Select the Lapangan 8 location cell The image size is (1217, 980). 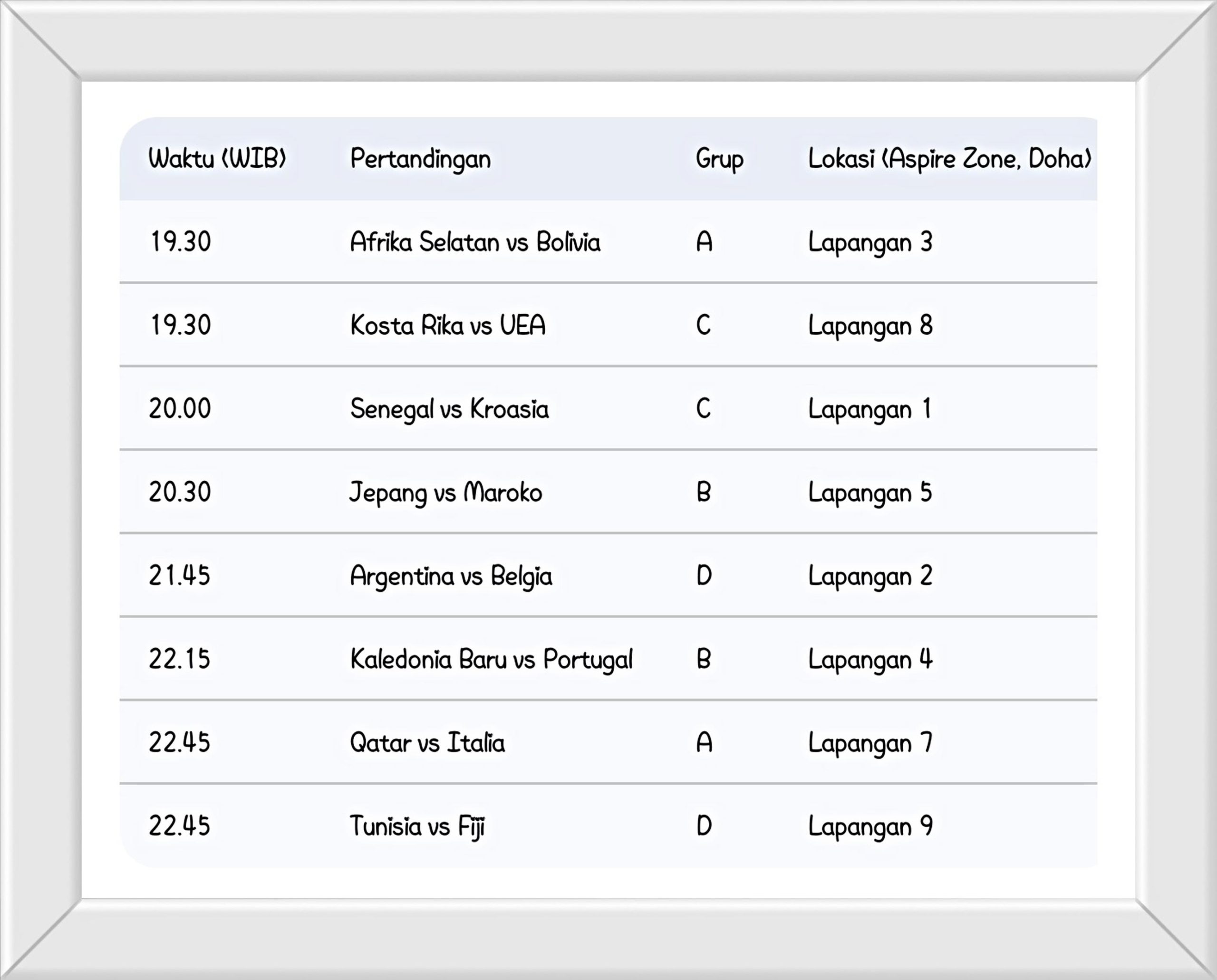(x=869, y=326)
